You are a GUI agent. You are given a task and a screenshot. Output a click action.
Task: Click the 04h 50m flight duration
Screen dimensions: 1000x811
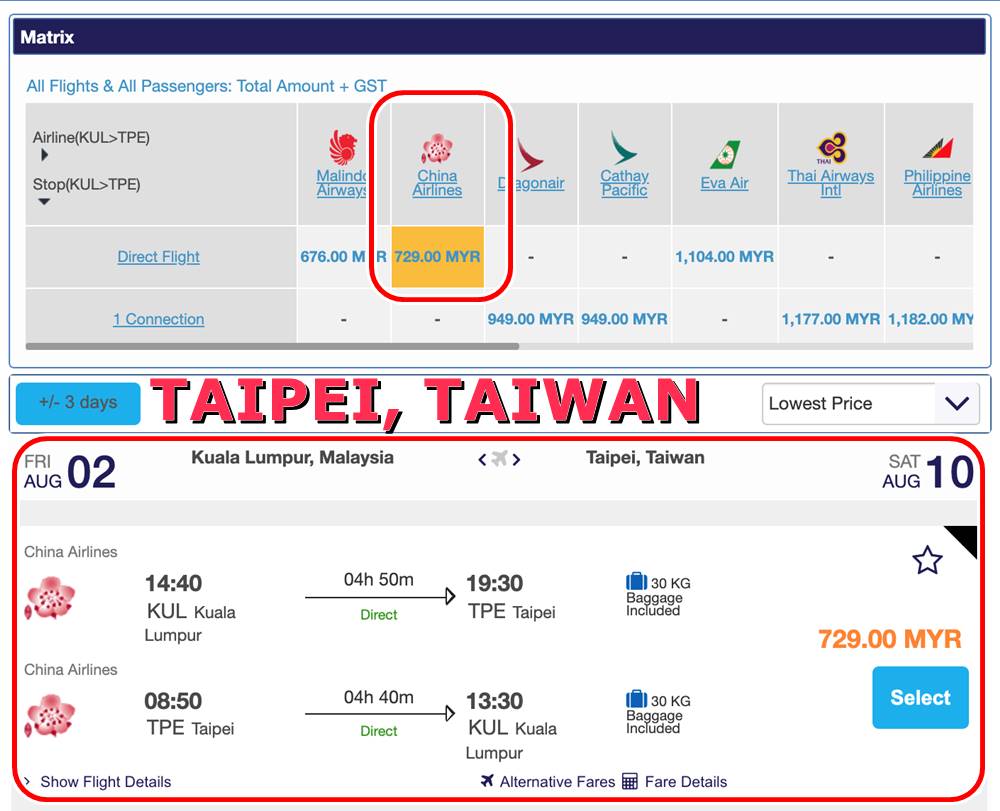(x=379, y=580)
